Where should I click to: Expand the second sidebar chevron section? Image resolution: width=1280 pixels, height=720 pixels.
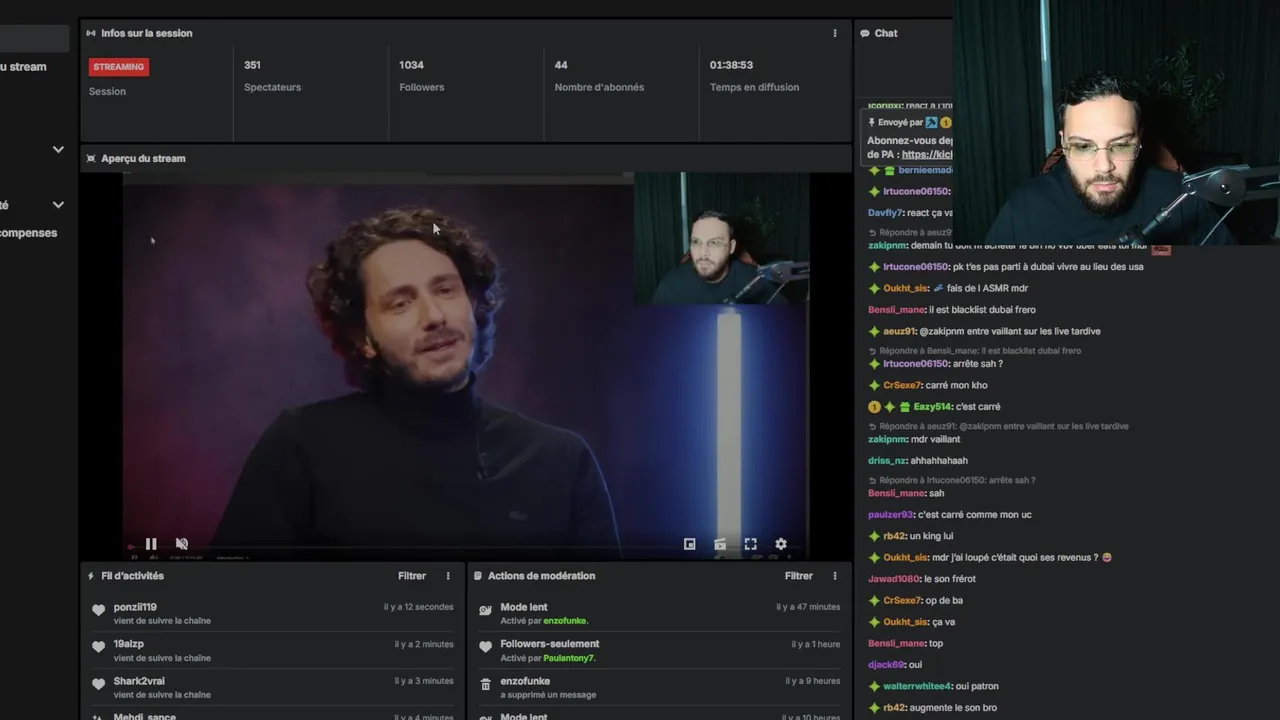[x=58, y=205]
